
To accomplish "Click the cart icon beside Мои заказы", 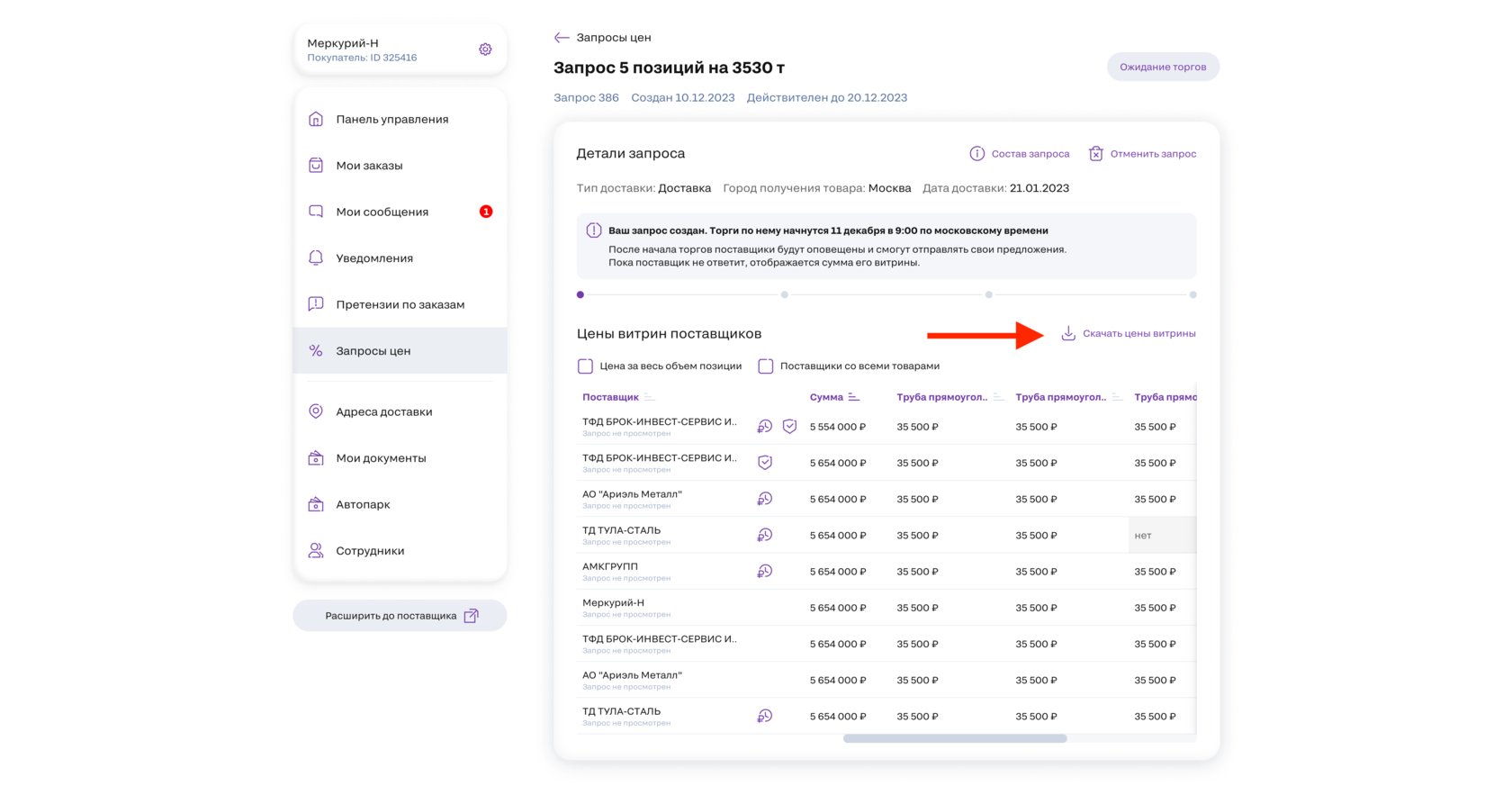I will (x=316, y=166).
